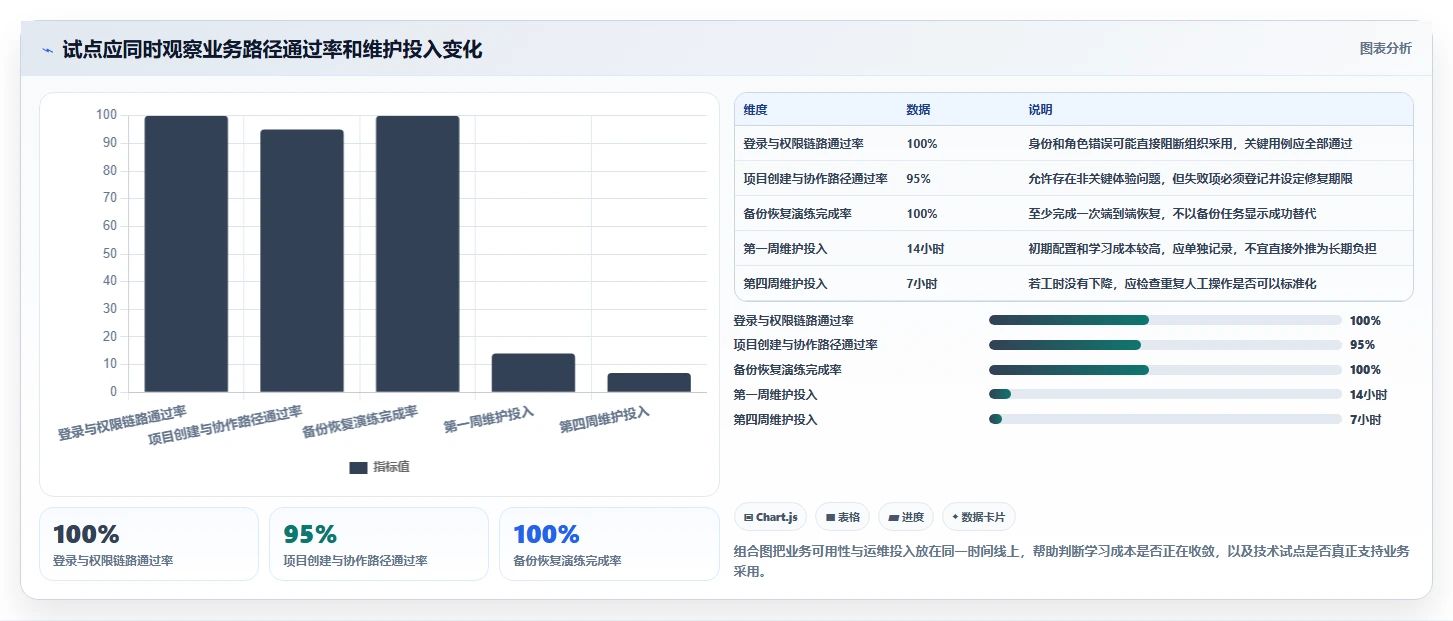Screen dimensions: 1453x621
Task: Click the 登录与权限链路通过率 bar in chart
Action: [x=186, y=254]
